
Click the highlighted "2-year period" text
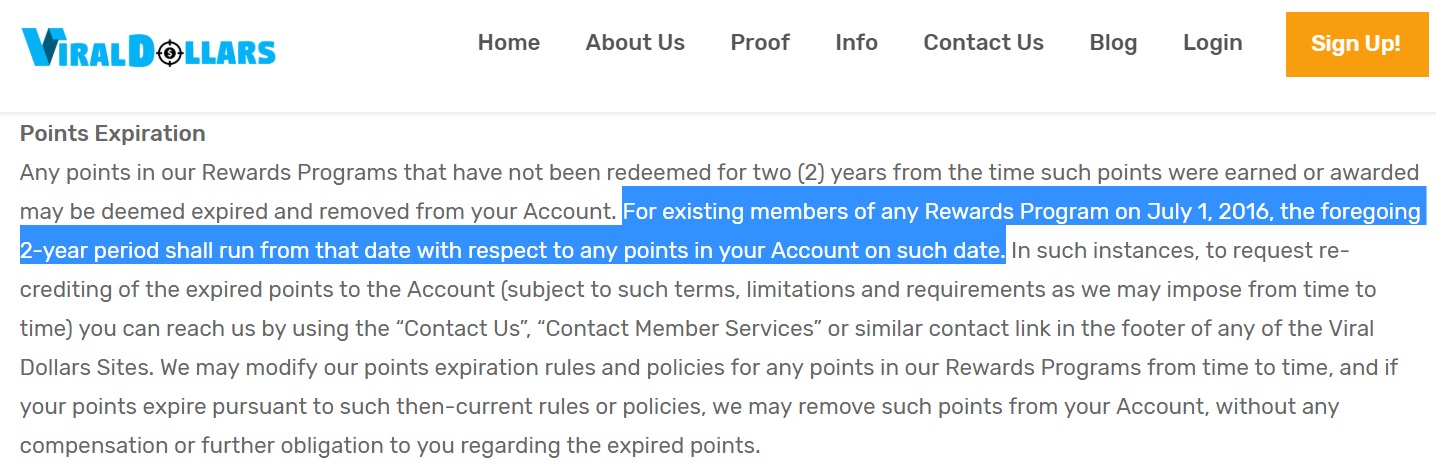tap(86, 251)
